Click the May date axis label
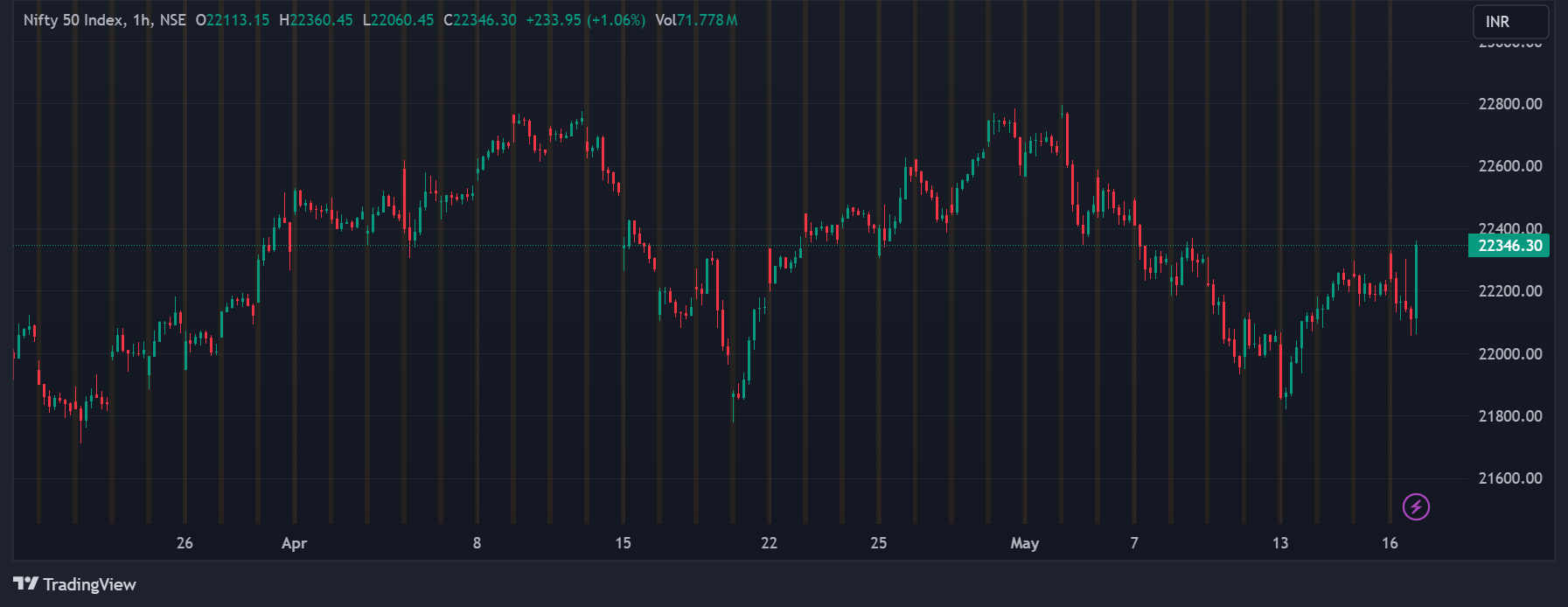Screen dimensions: 1568x607 (x=1025, y=543)
